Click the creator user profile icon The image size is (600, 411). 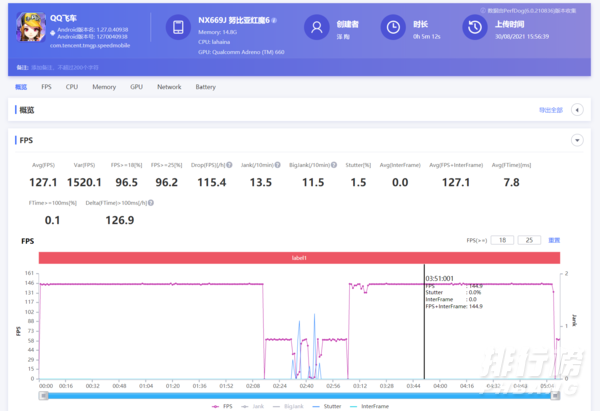[x=316, y=27]
